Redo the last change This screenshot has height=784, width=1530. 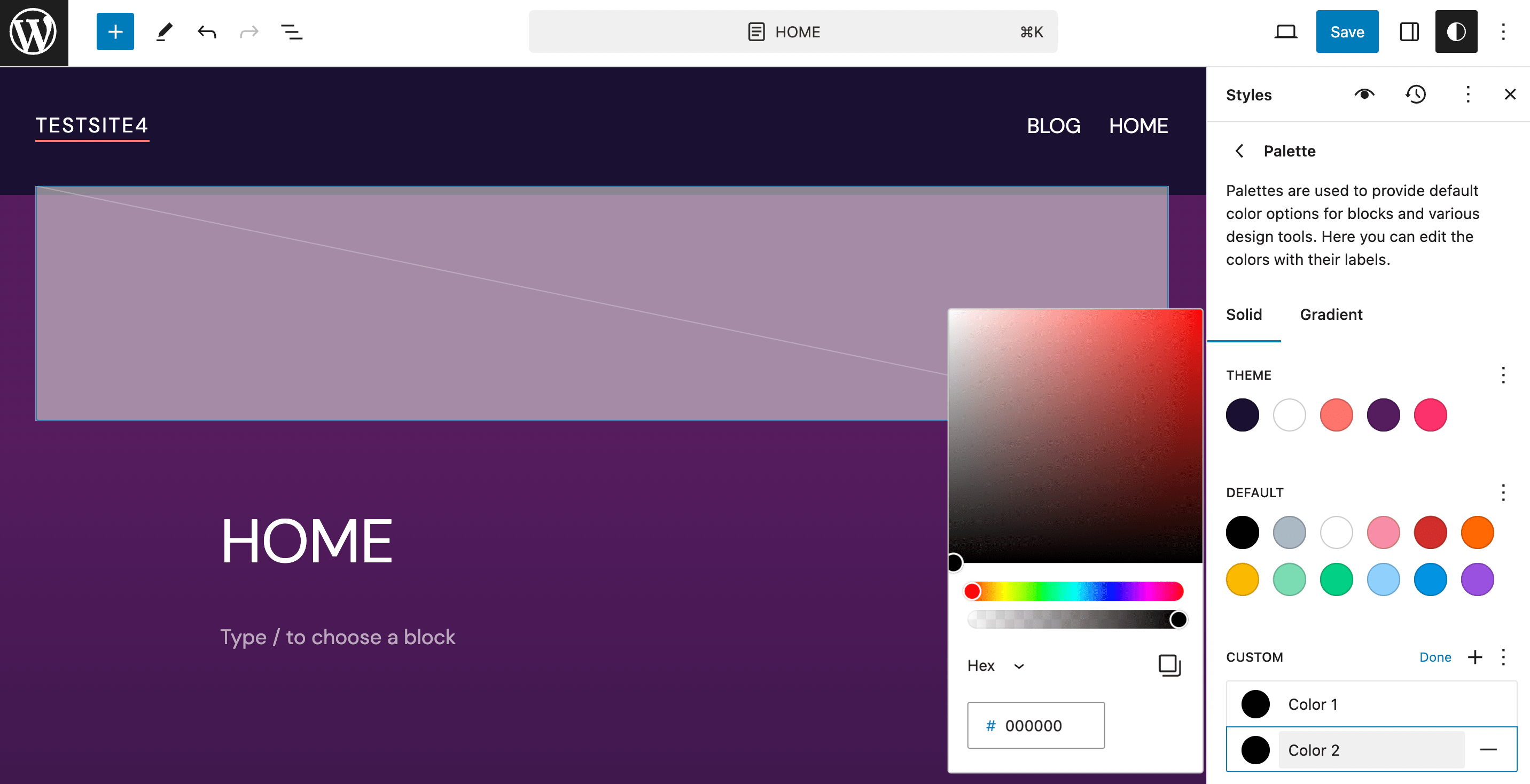tap(249, 32)
